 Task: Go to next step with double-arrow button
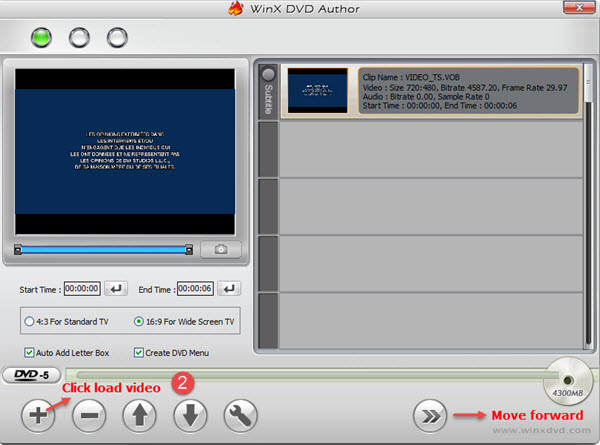430,416
